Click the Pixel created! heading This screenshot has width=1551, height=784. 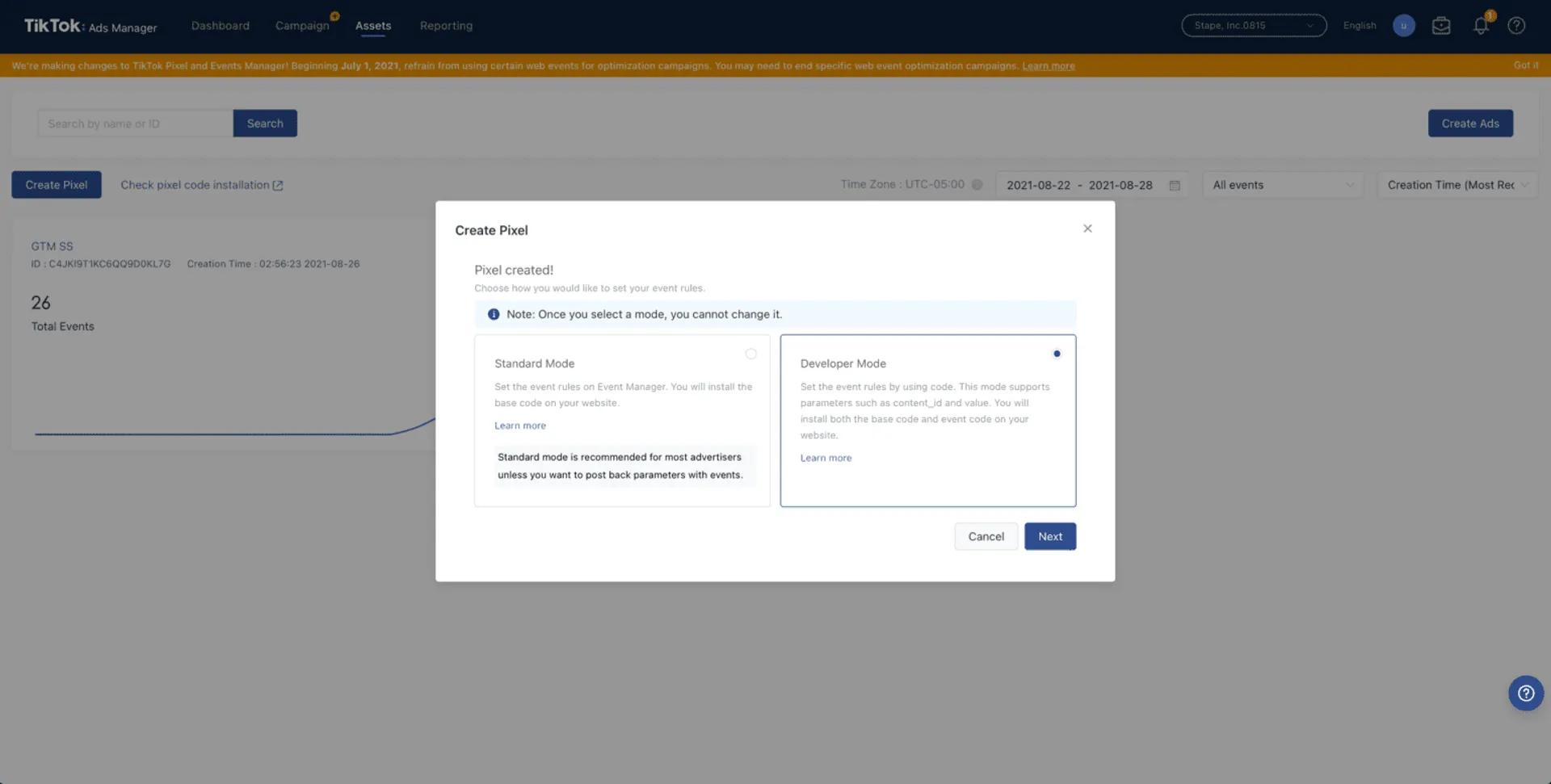coord(514,270)
